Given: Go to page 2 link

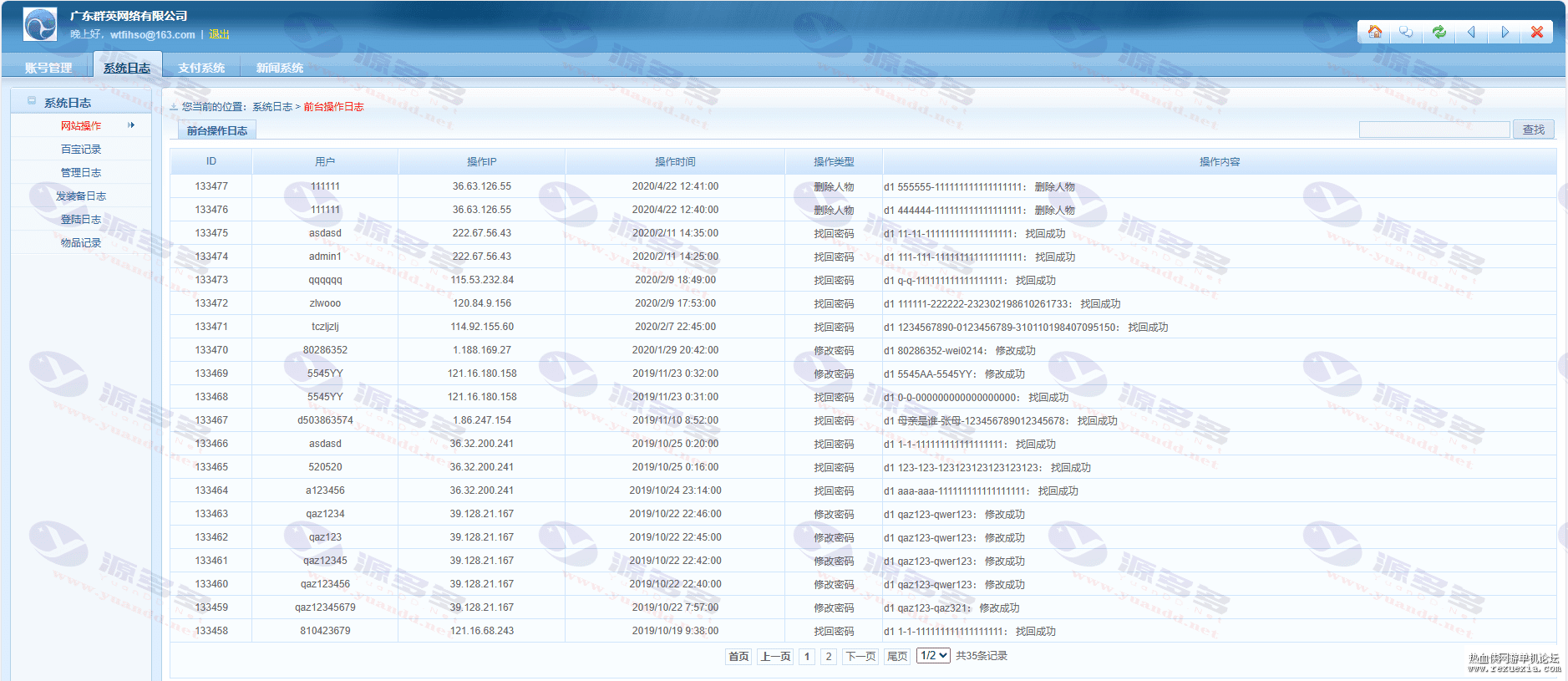Looking at the screenshot, I should tap(829, 657).
